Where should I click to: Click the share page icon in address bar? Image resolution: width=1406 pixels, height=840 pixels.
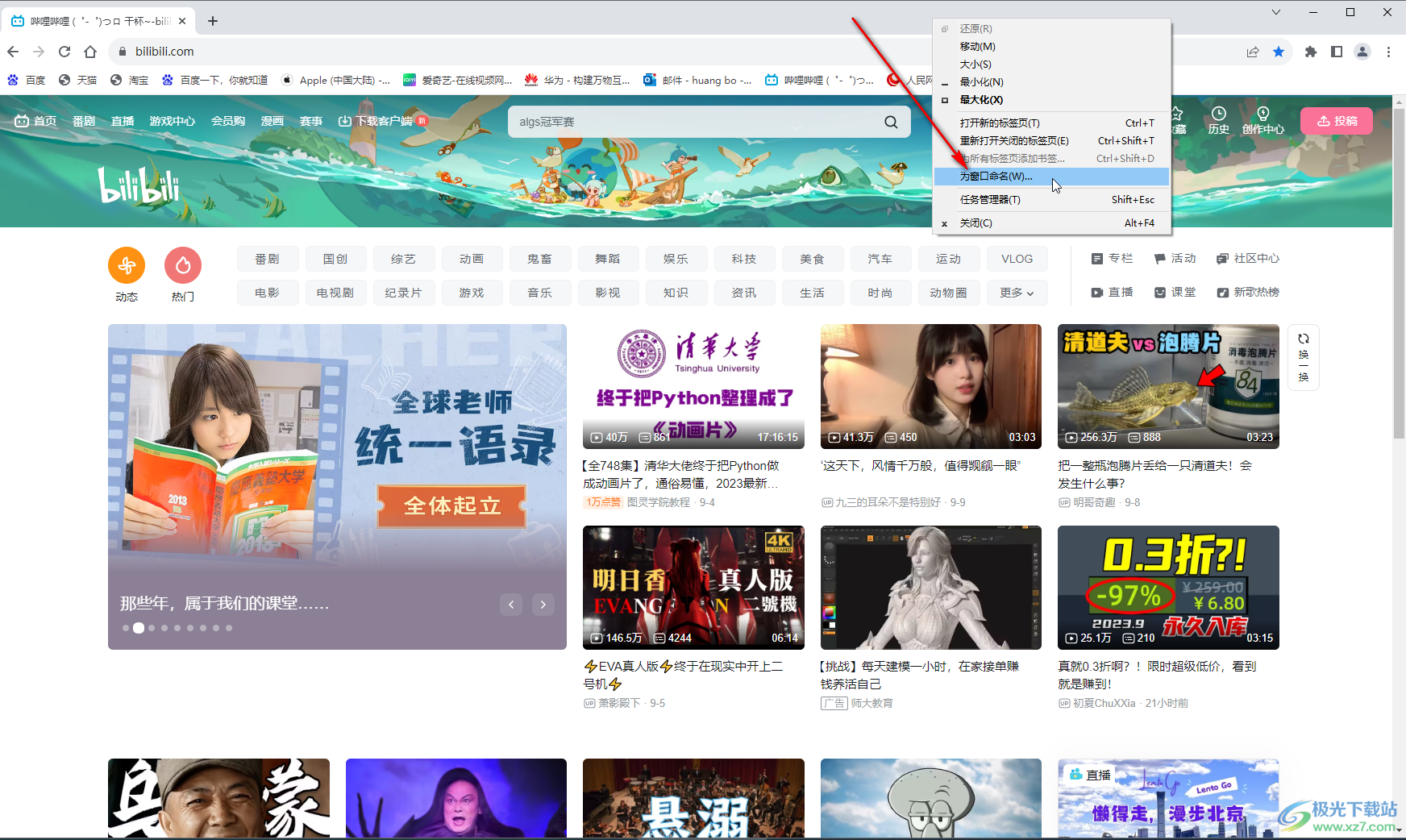[1253, 52]
